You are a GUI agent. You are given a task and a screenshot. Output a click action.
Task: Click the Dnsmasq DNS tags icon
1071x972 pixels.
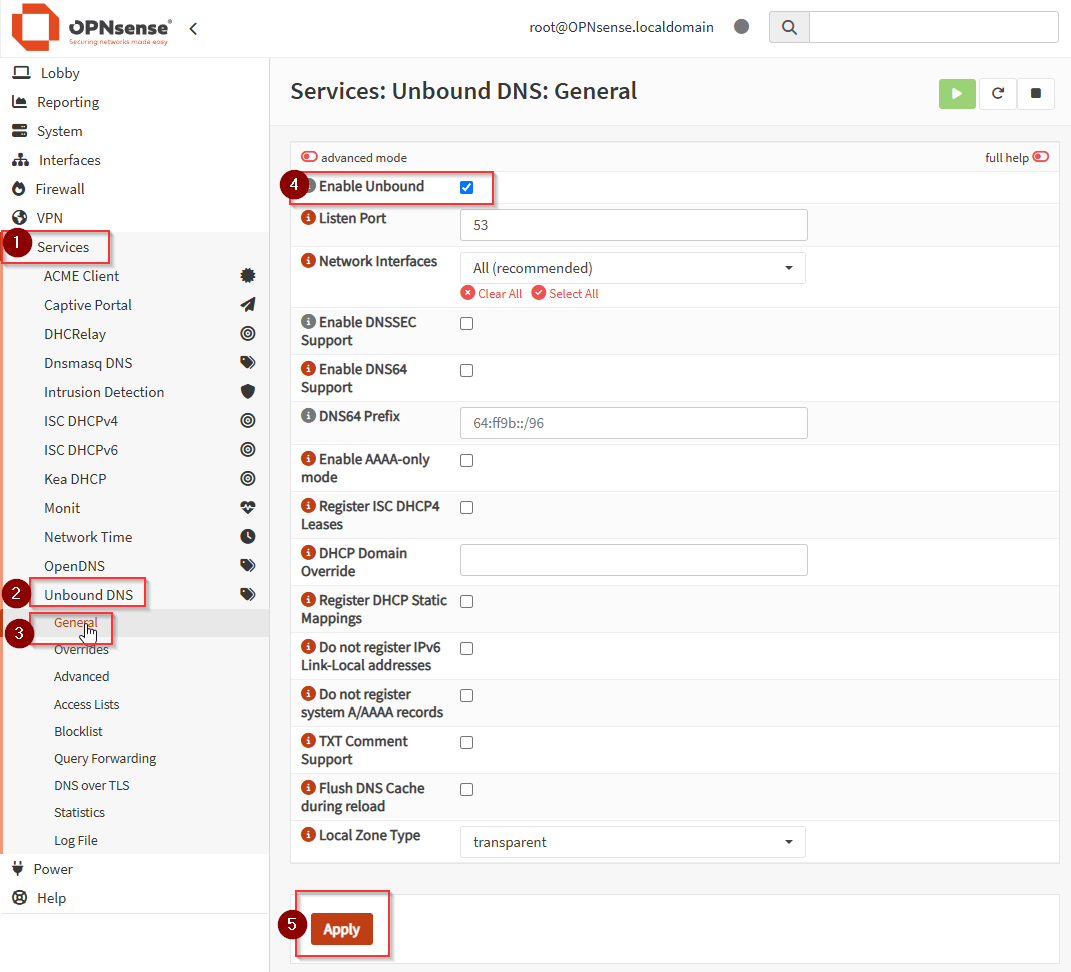click(248, 362)
